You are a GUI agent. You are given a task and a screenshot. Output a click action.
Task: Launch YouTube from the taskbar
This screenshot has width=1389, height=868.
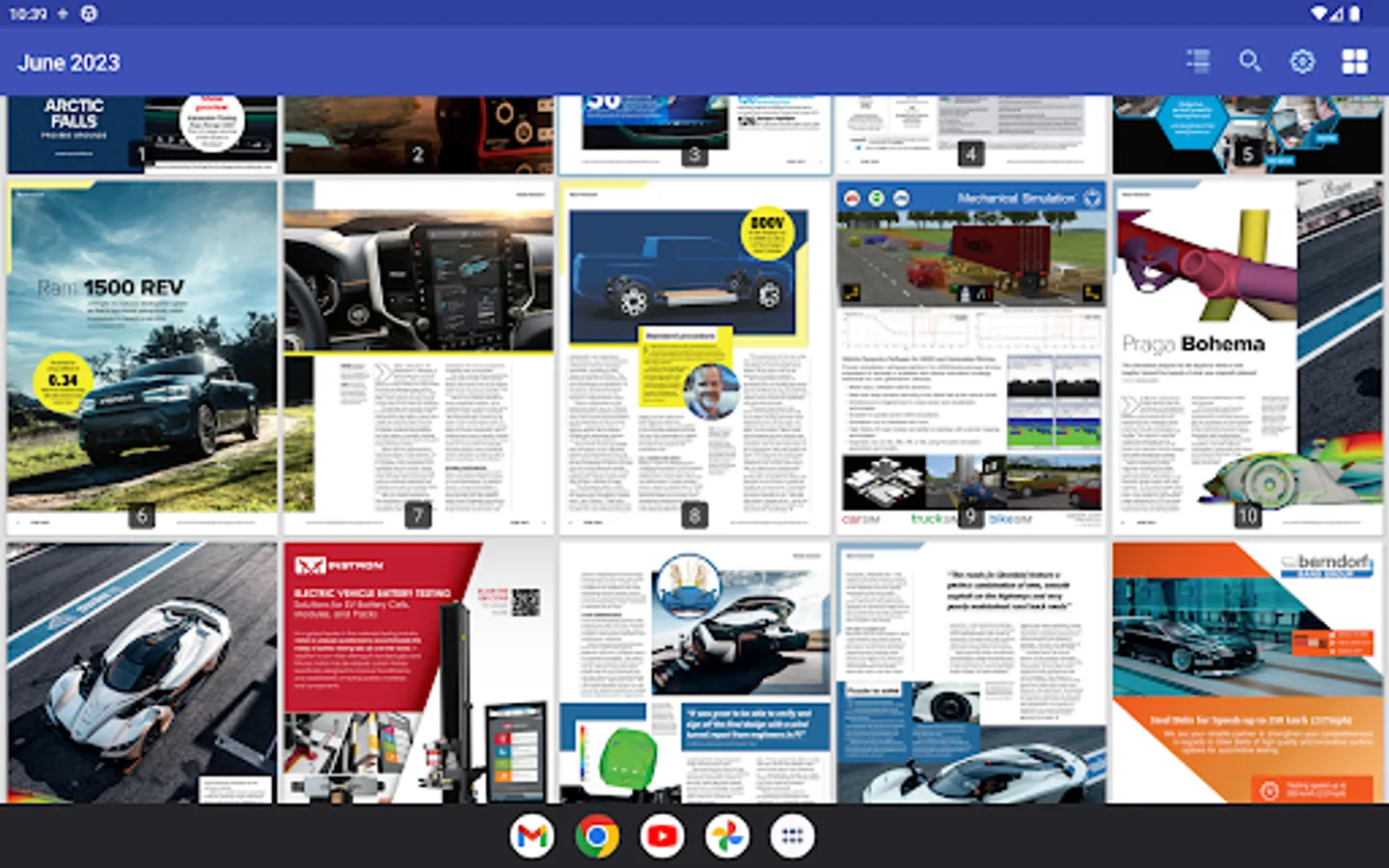662,836
